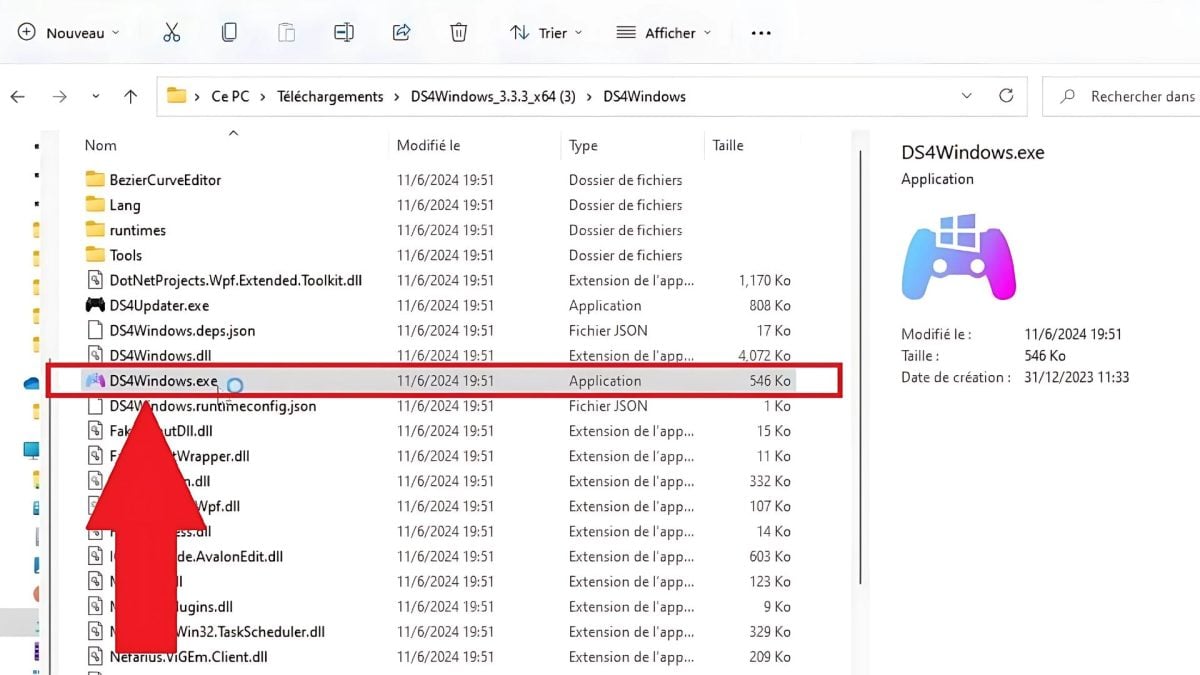Go up one folder with the up arrow
Image resolution: width=1200 pixels, height=675 pixels.
pos(130,97)
